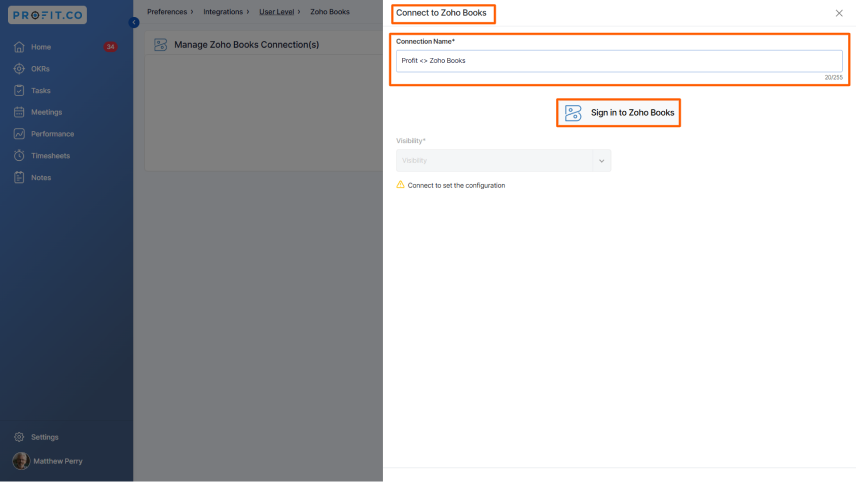Click the Manage Zoho Books Connection(s) heading
The width and height of the screenshot is (856, 482).
[247, 45]
